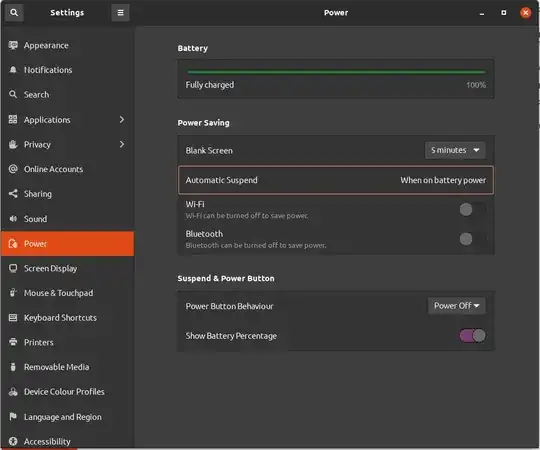Go to Language and Region settings
The image size is (540, 450).
(x=68, y=417)
